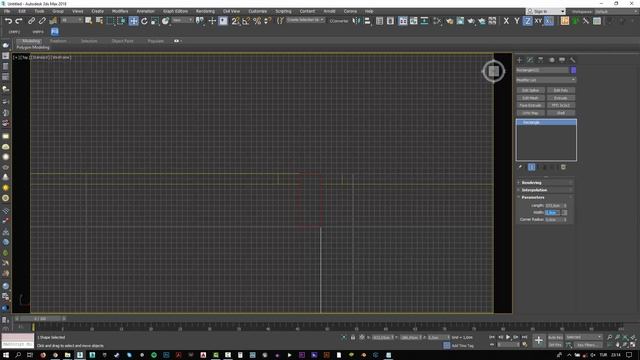This screenshot has height=360, width=640.
Task: Constrain movement to the X axis
Action: (x=506, y=21)
